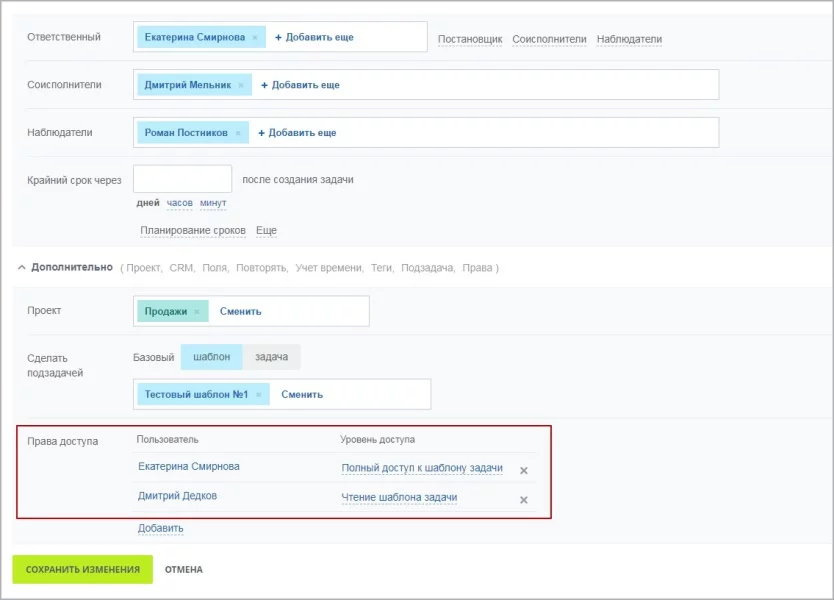Open access level Чтение шаблона задачи
Screen dimensions: 834x600
(x=399, y=497)
